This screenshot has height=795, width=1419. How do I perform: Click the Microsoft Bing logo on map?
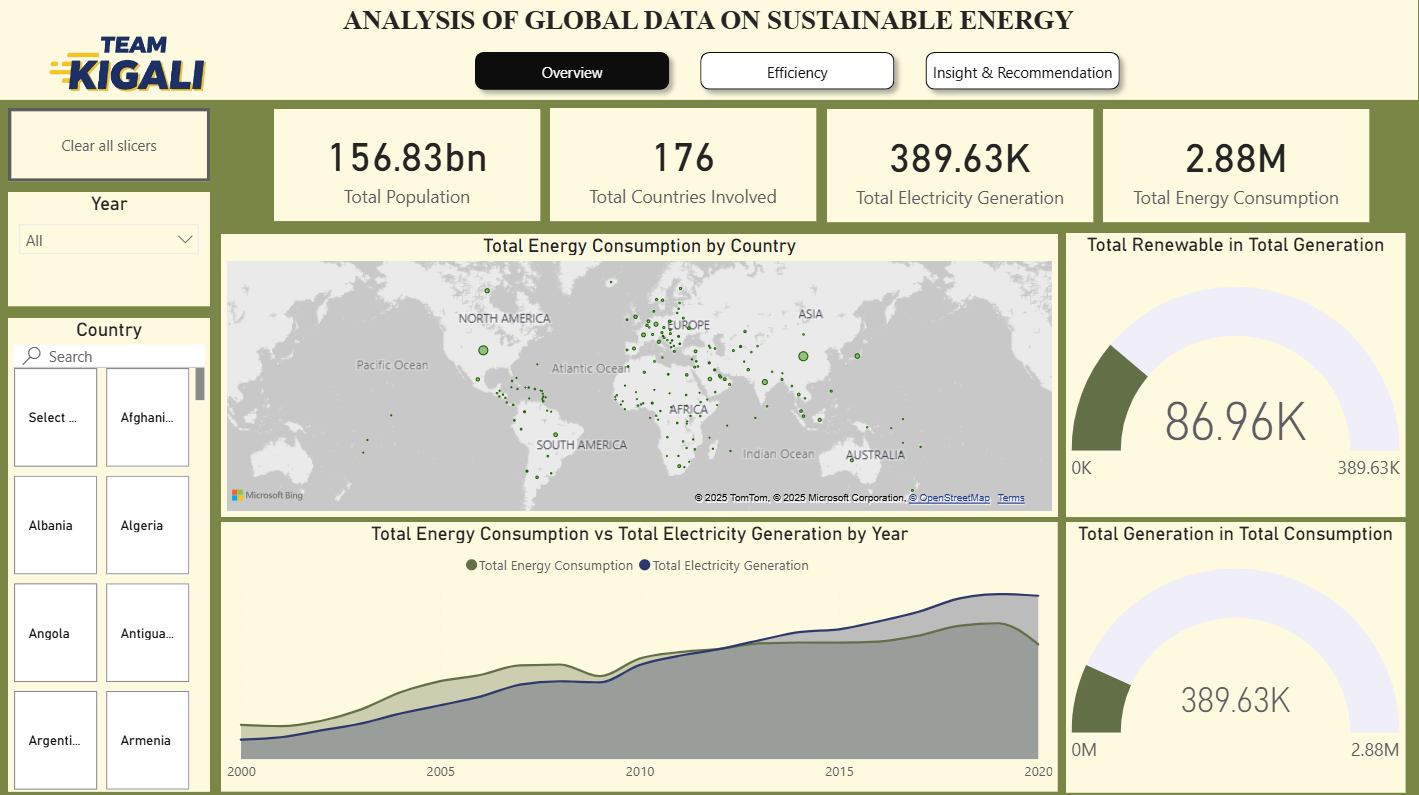(x=267, y=495)
